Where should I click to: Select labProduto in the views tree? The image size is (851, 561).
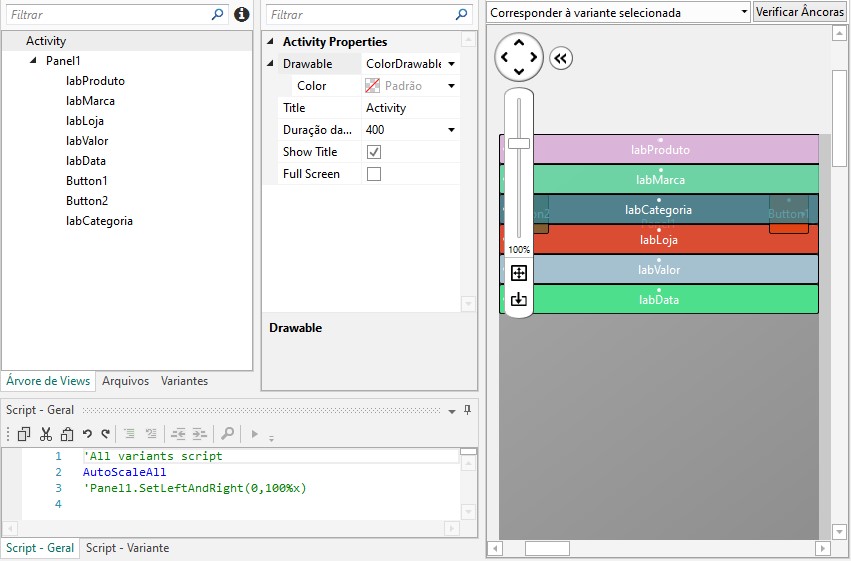coord(96,81)
